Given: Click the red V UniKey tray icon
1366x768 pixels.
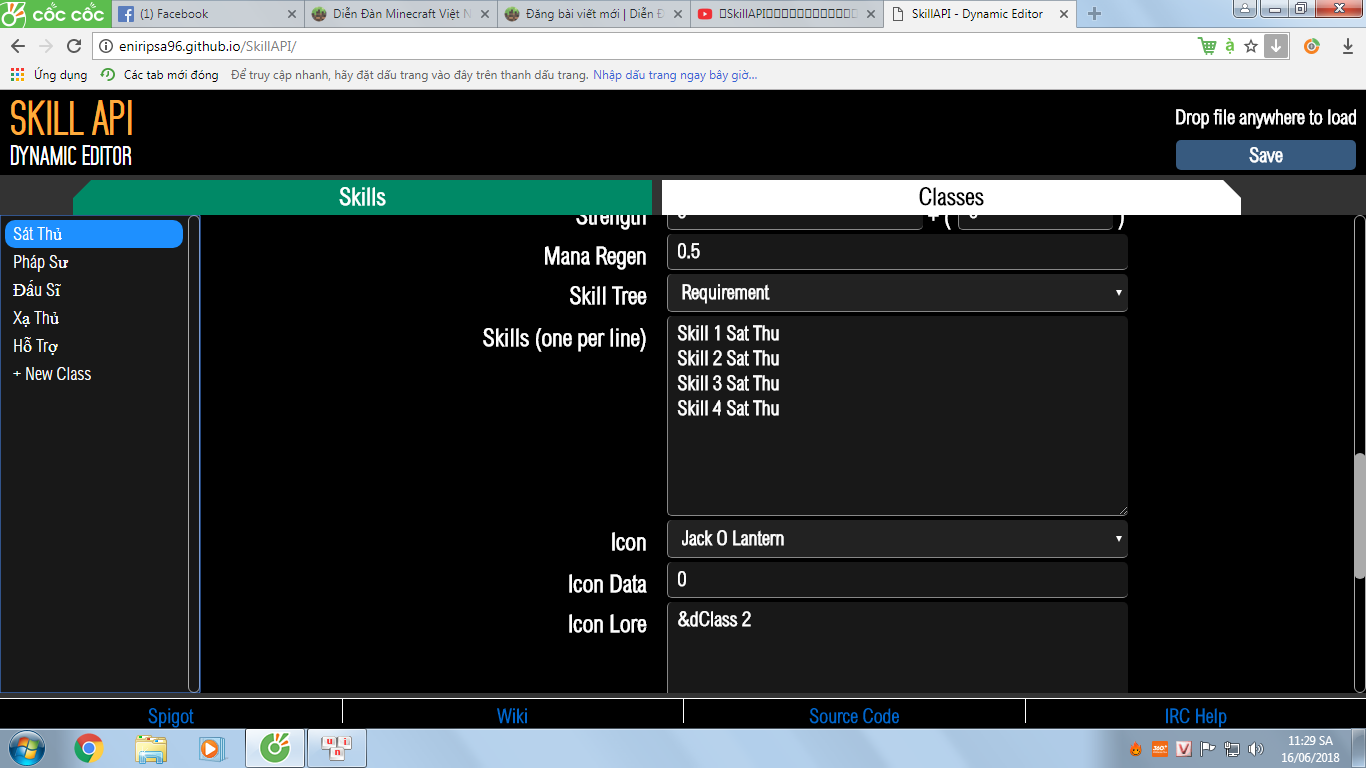Looking at the screenshot, I should click(x=1184, y=749).
